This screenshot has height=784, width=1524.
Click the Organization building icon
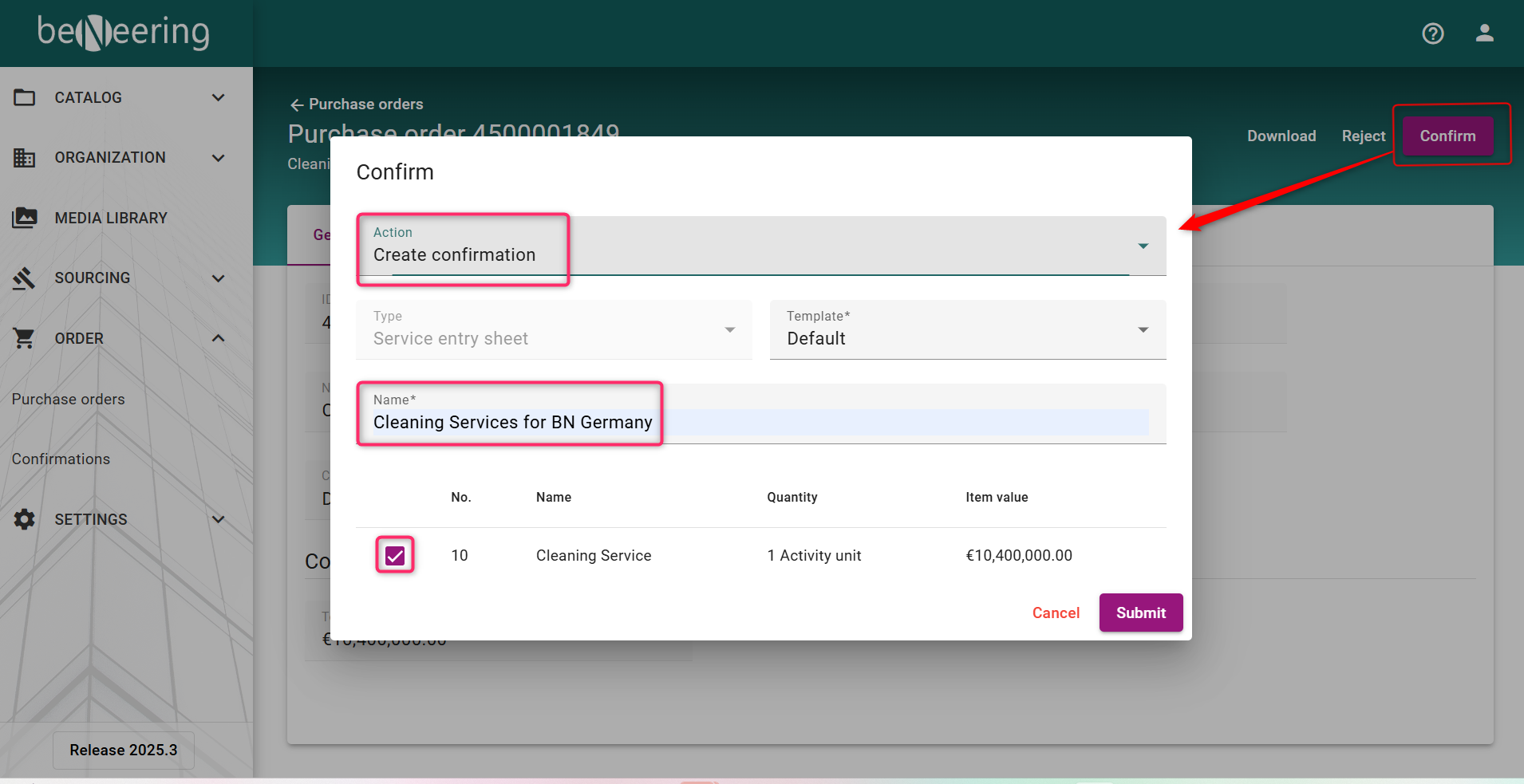pos(25,158)
